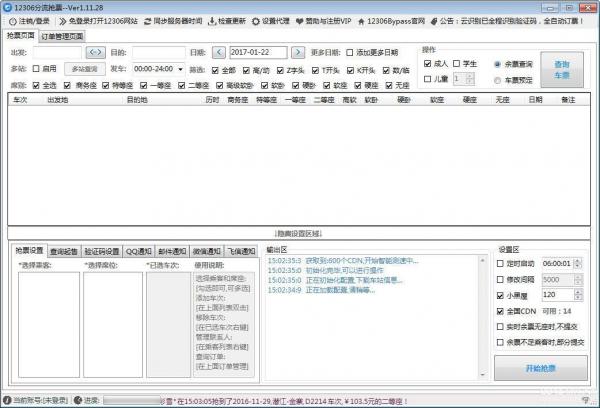
Task: Click the 选择乘客 list box
Action: pyautogui.click(x=49, y=325)
